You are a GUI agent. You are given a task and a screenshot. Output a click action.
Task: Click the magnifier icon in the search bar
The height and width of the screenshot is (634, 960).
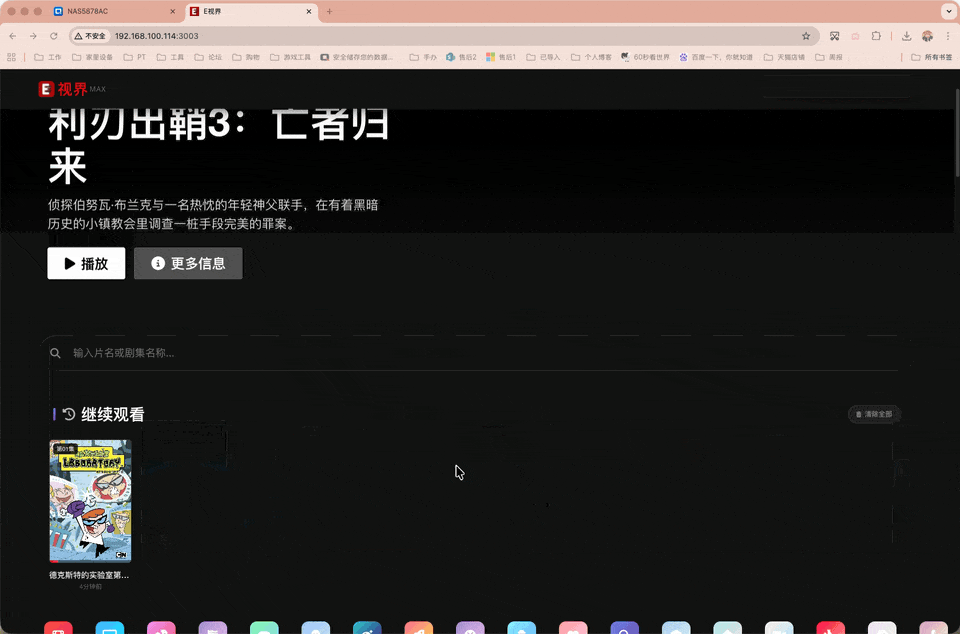click(56, 353)
